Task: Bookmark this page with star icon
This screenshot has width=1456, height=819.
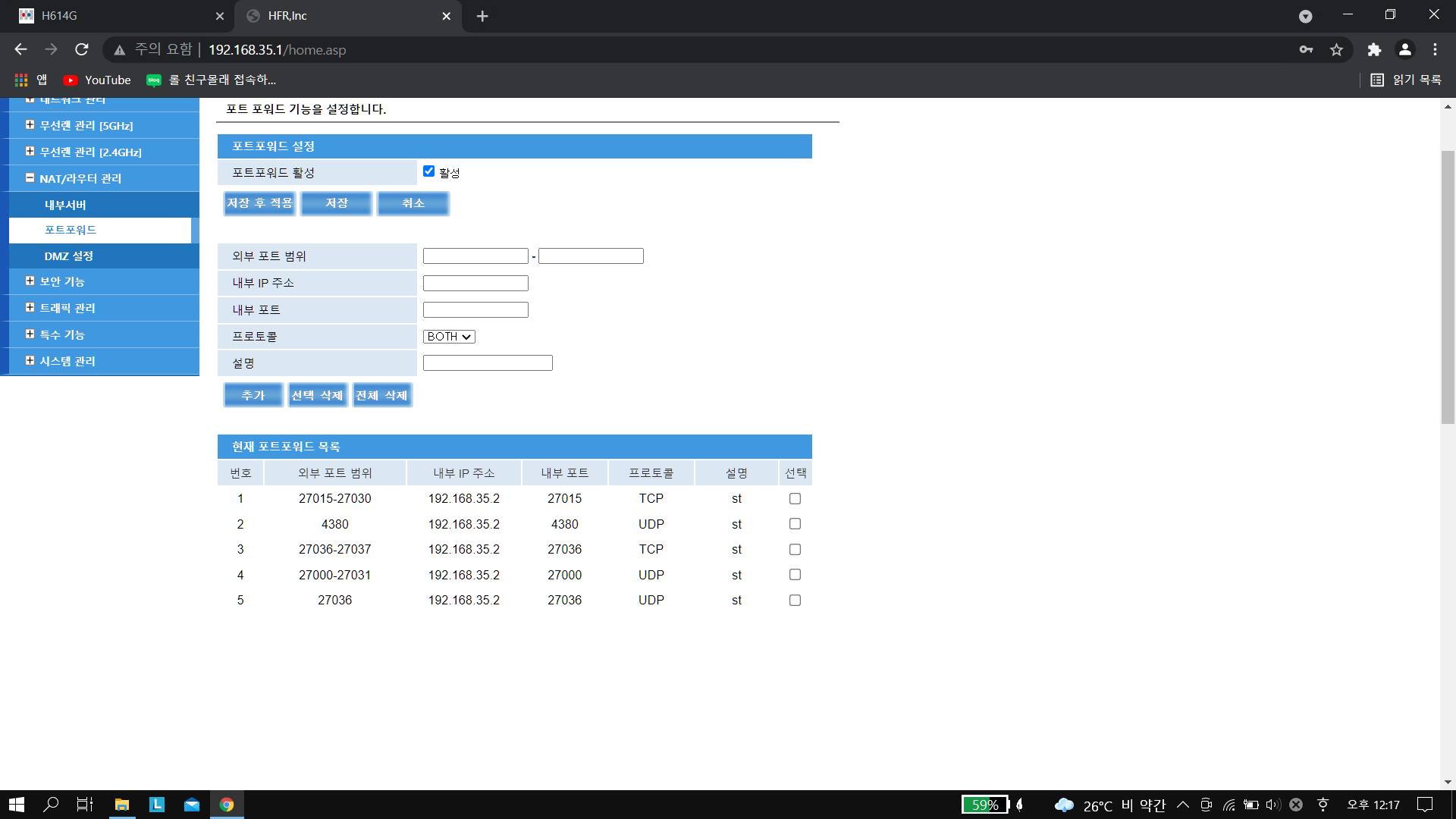Action: [x=1336, y=50]
